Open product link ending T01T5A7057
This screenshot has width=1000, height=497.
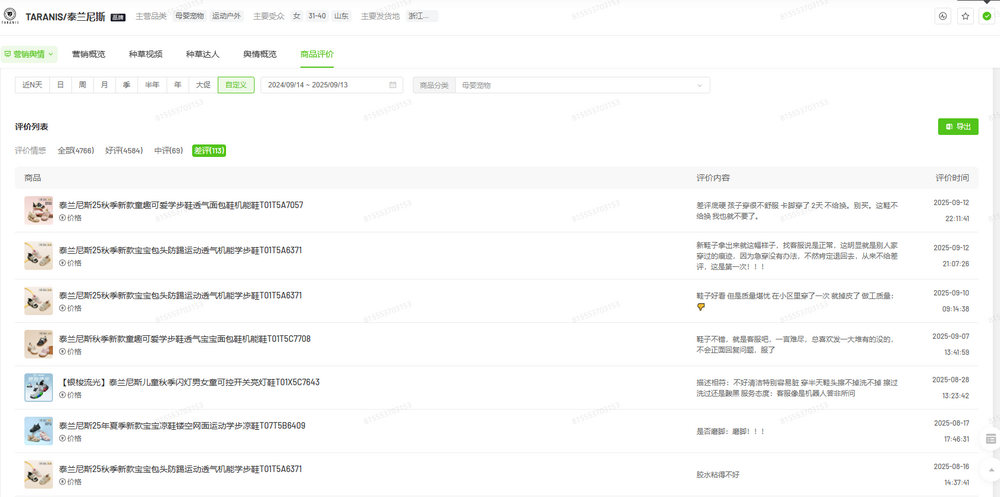tap(181, 205)
